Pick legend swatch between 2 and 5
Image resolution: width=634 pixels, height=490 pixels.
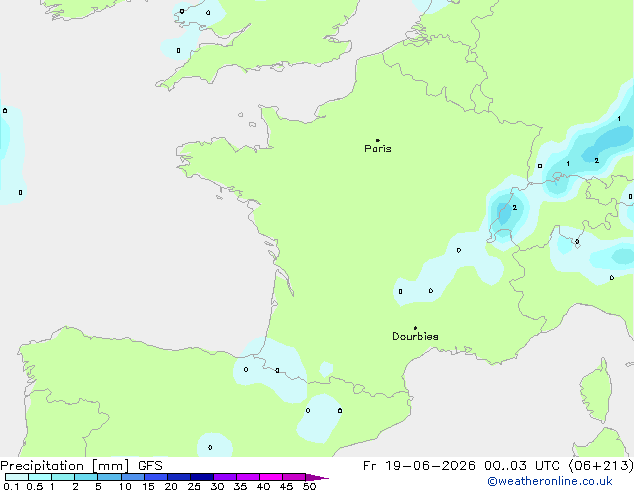[86, 477]
